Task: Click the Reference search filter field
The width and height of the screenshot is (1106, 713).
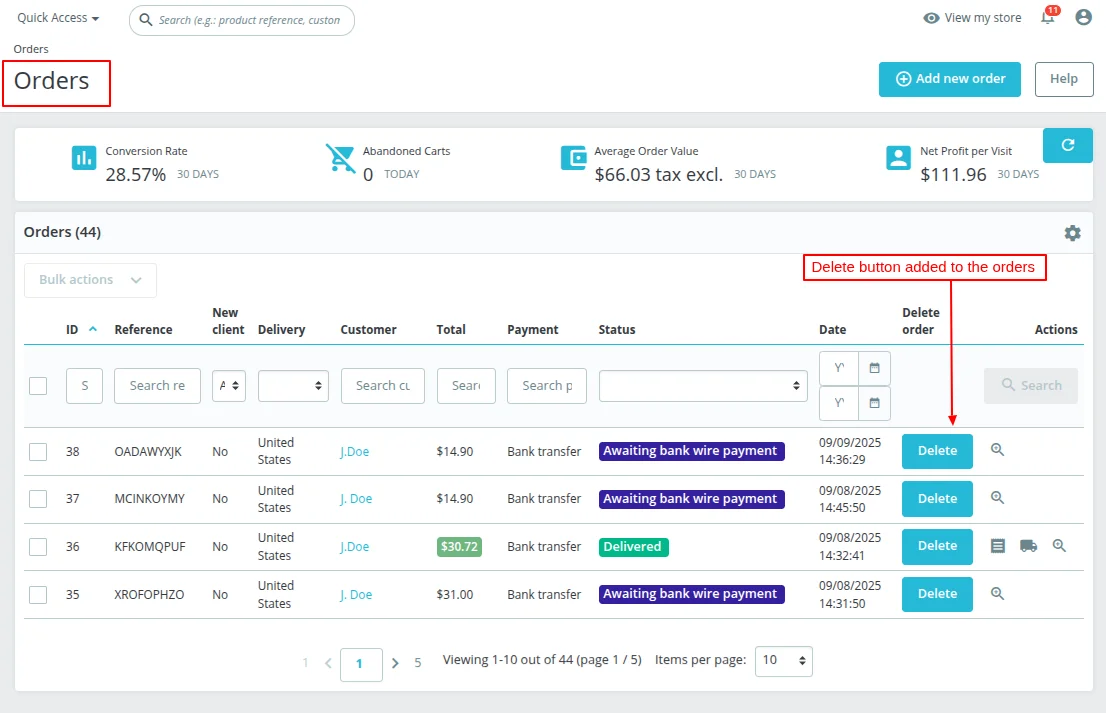Action: tap(157, 386)
